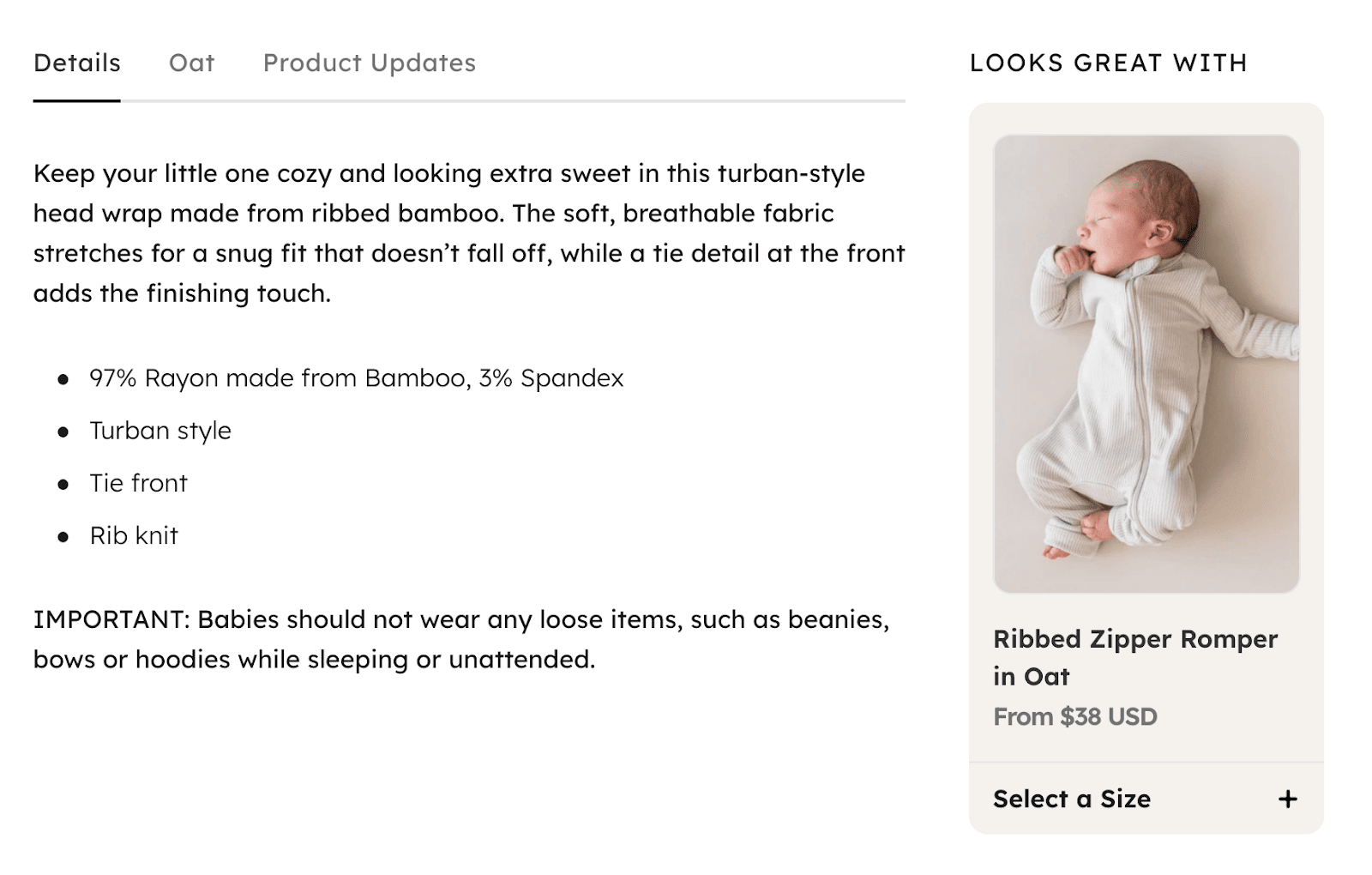Click the black underline beneath Details tab

click(x=77, y=100)
